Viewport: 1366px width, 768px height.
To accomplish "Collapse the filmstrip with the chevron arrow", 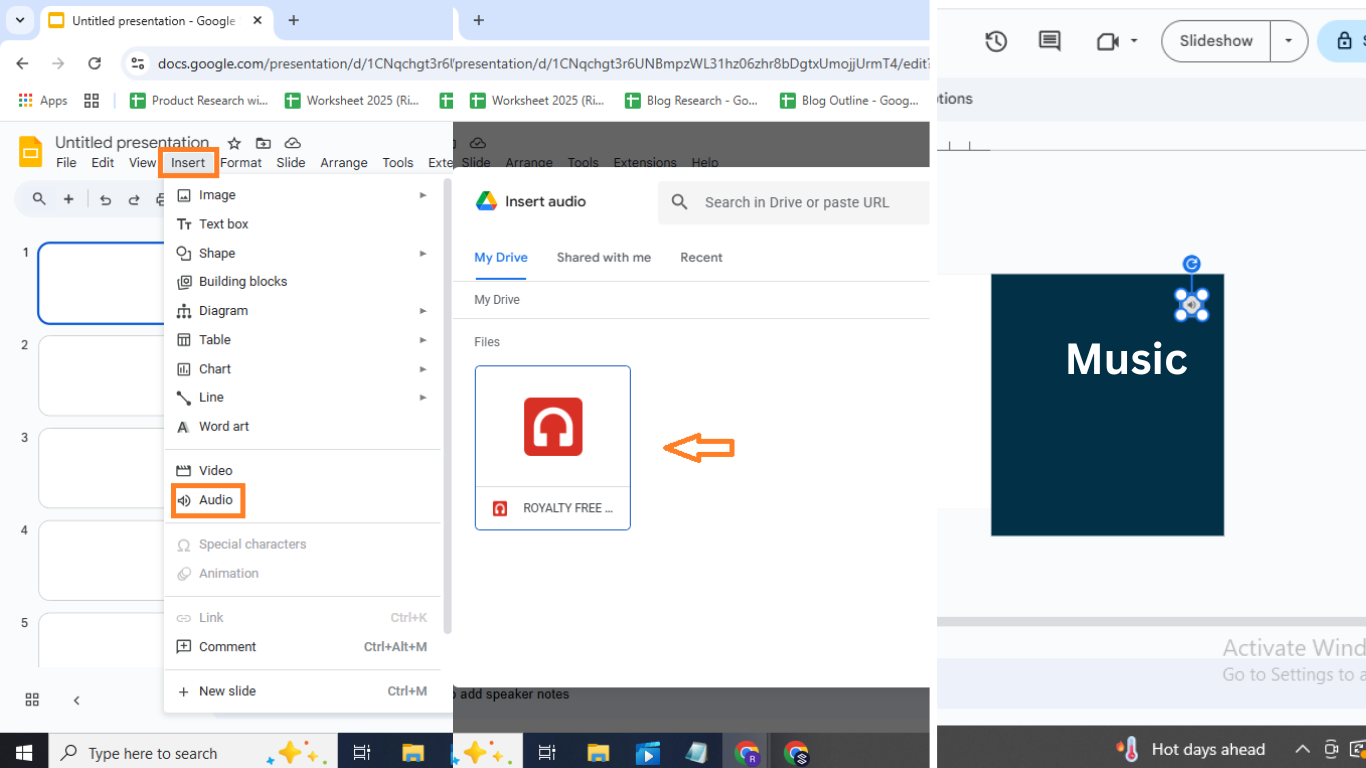I will tap(77, 700).
